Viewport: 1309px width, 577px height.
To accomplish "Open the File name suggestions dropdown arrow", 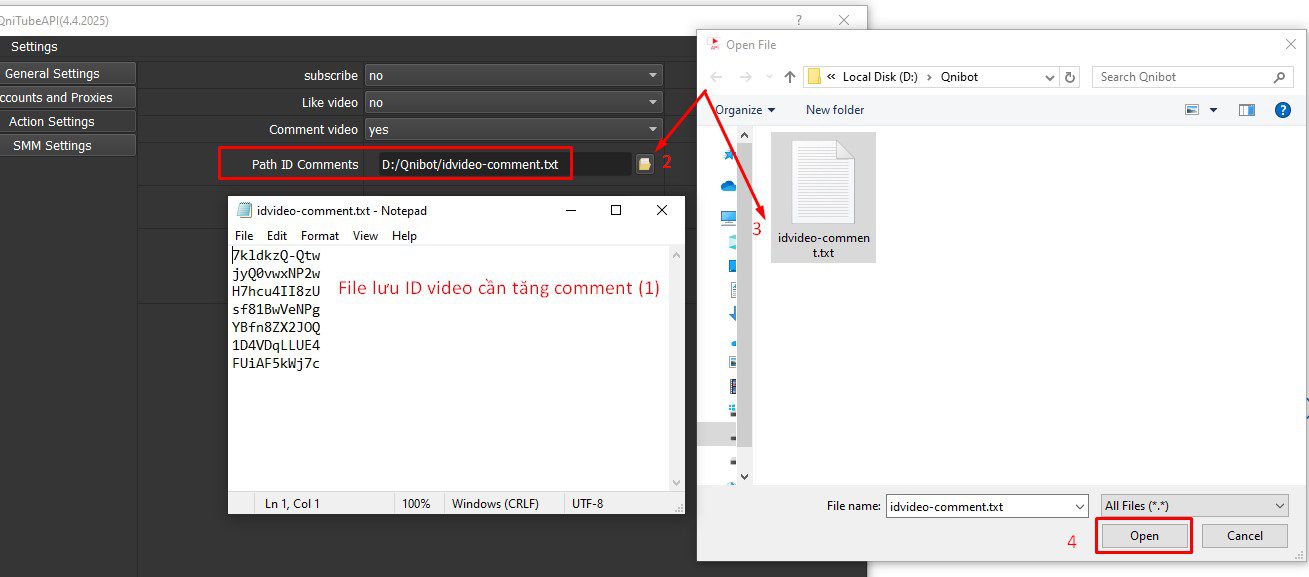I will click(1079, 506).
